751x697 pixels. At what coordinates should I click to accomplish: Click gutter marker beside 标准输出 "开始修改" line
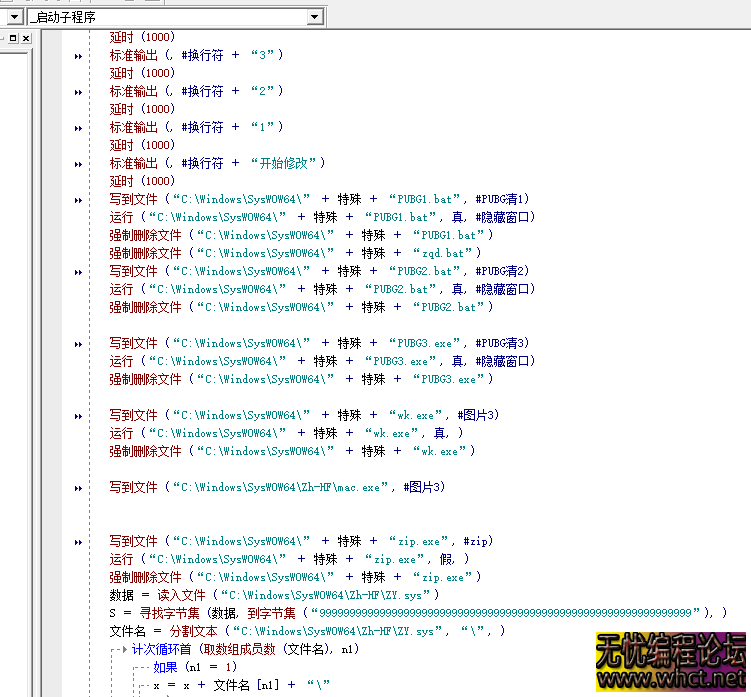pyautogui.click(x=78, y=164)
